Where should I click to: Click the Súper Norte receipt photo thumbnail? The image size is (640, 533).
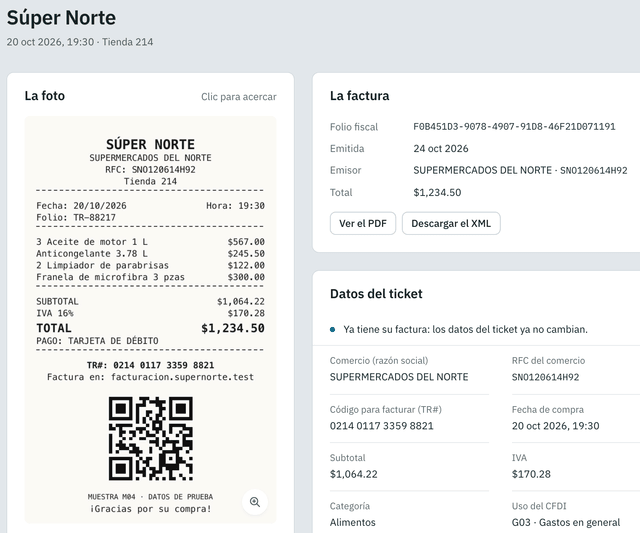pos(151,320)
